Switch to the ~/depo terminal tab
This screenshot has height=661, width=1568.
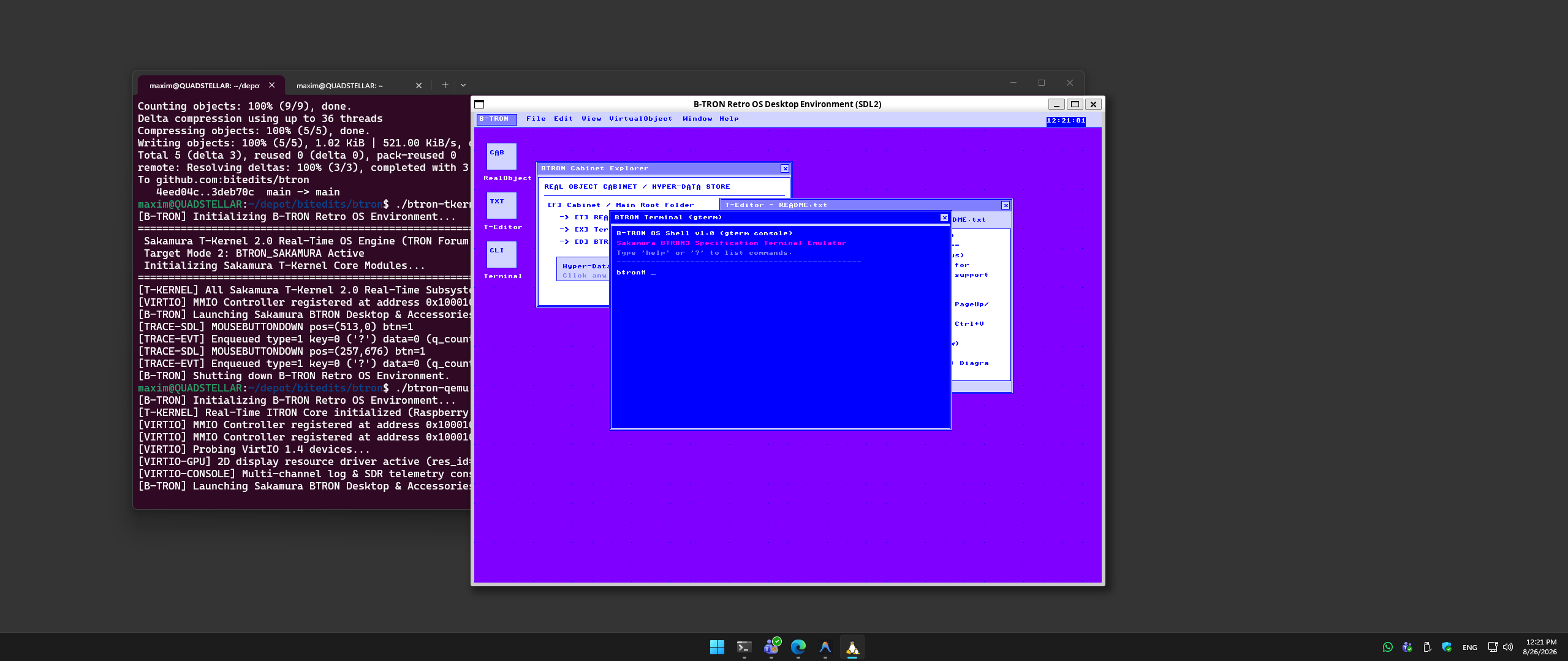[x=204, y=86]
